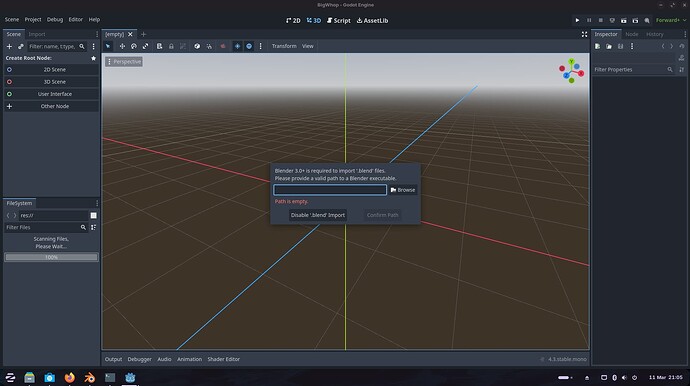690x386 pixels.
Task: Disable '.blend' Import
Action: click(318, 215)
